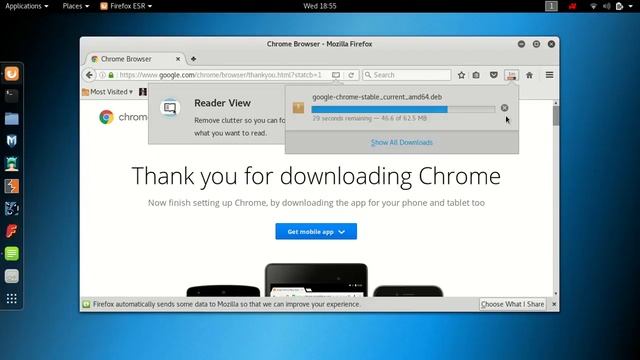Open the Wi-Fi network indicator
This screenshot has width=640, height=360.
click(x=593, y=6)
